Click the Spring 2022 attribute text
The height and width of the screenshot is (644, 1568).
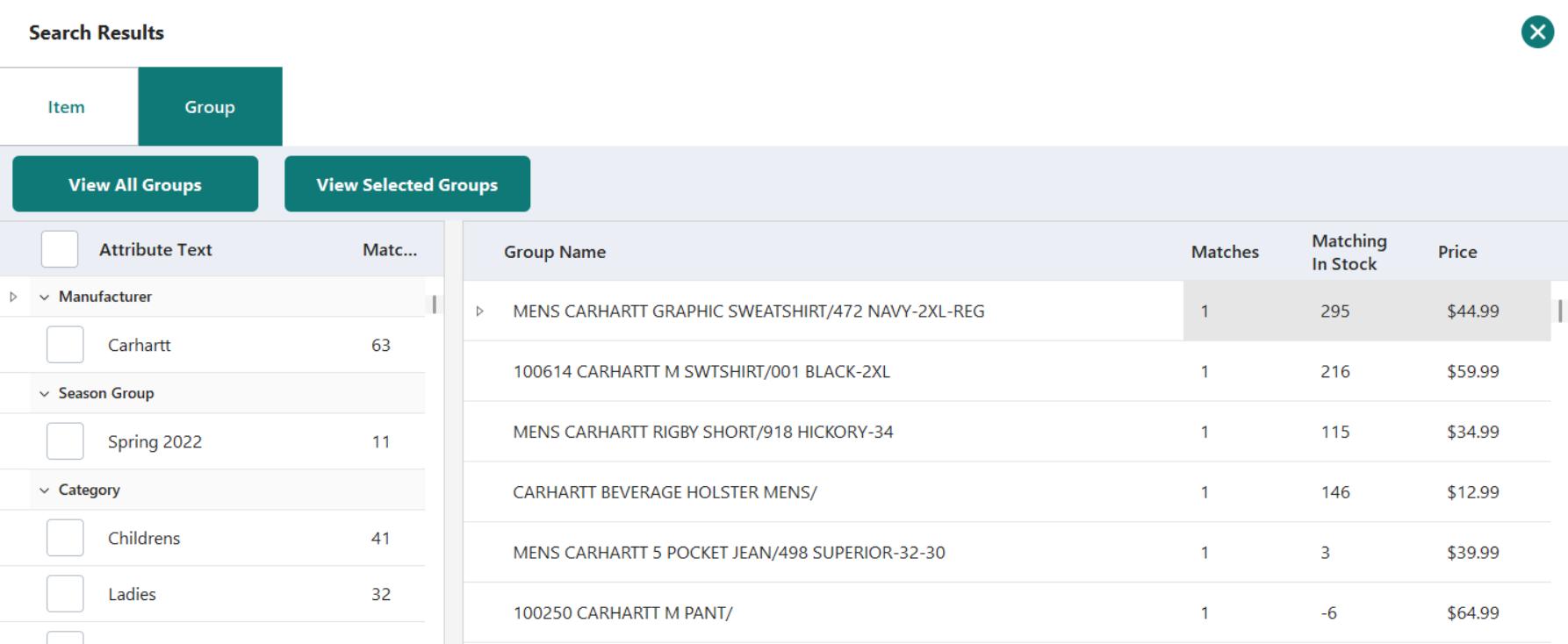pos(155,441)
